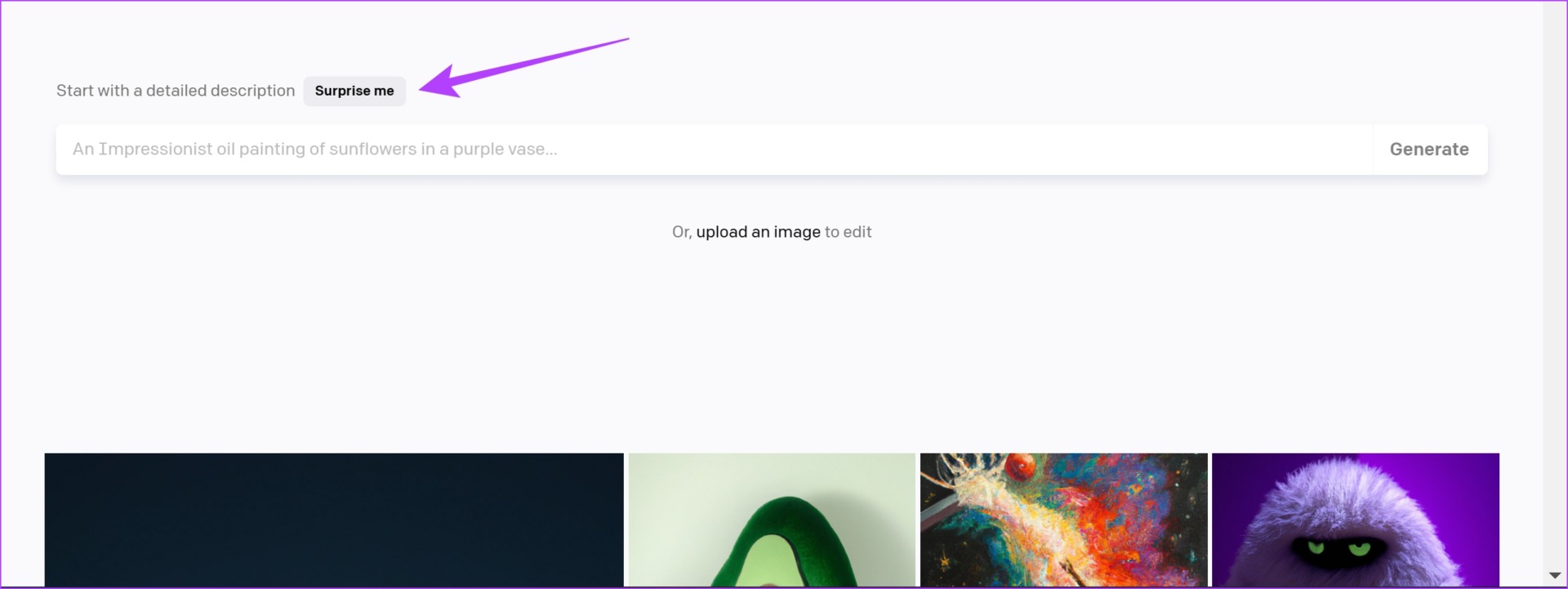Image resolution: width=1568 pixels, height=589 pixels.
Task: Click the words to edit after the upload link
Action: 848,232
